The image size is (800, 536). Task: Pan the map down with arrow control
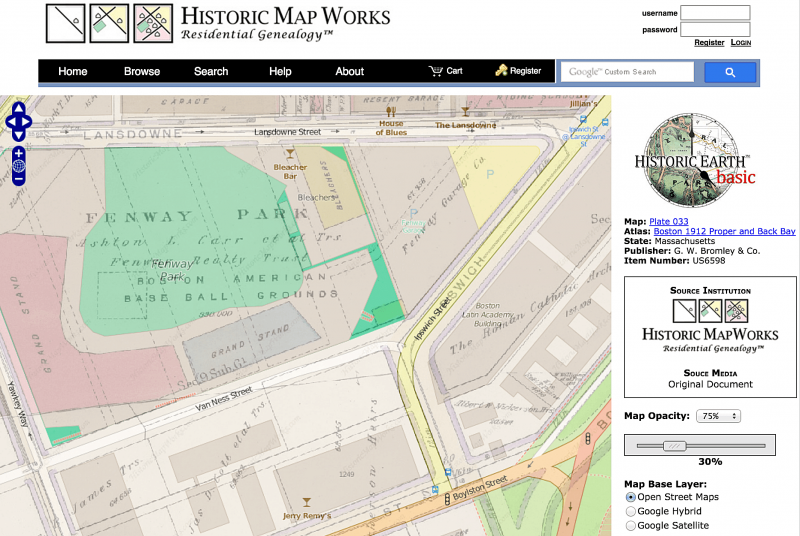click(18, 135)
